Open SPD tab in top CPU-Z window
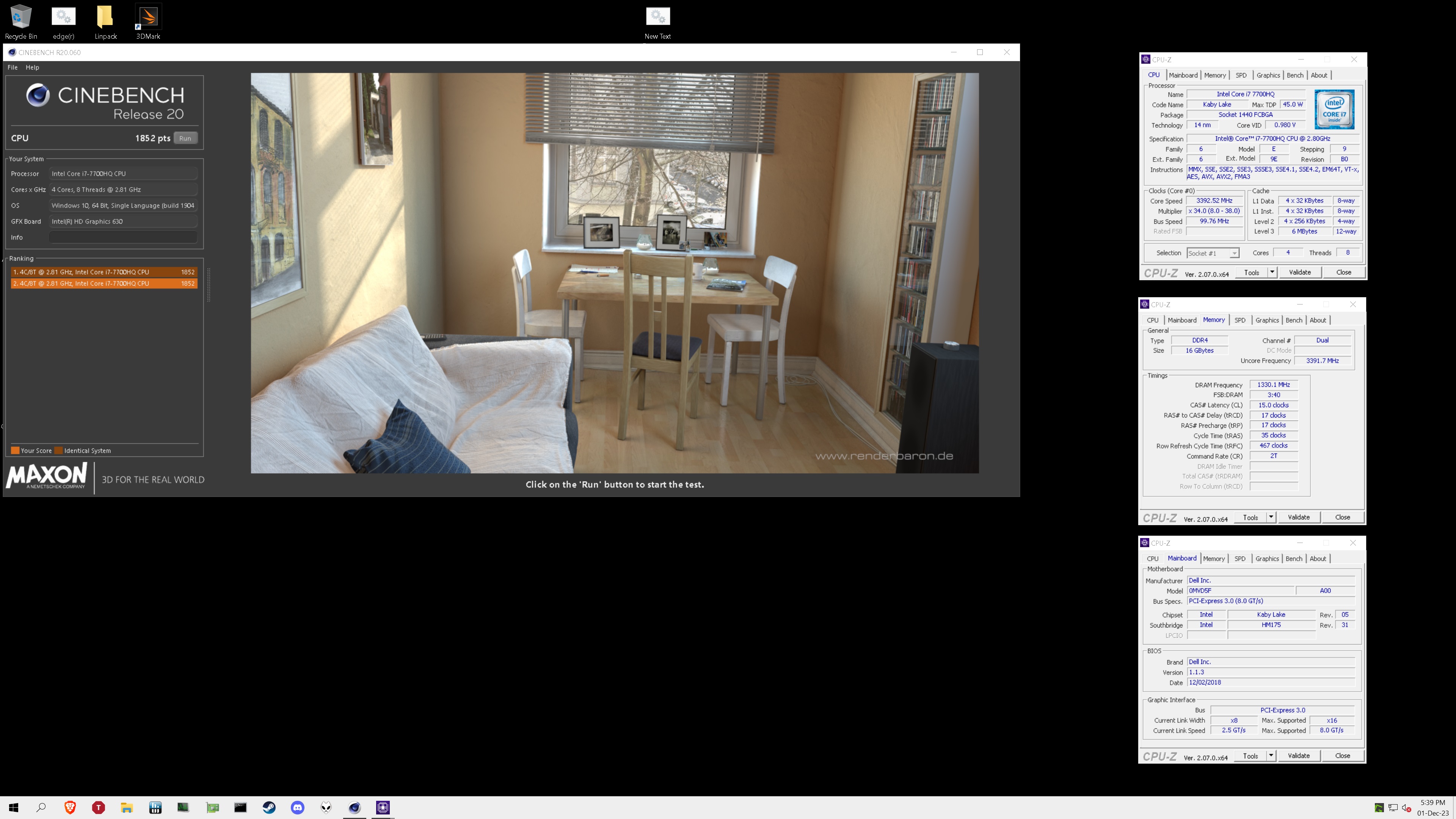The height and width of the screenshot is (819, 1456). point(1241,75)
